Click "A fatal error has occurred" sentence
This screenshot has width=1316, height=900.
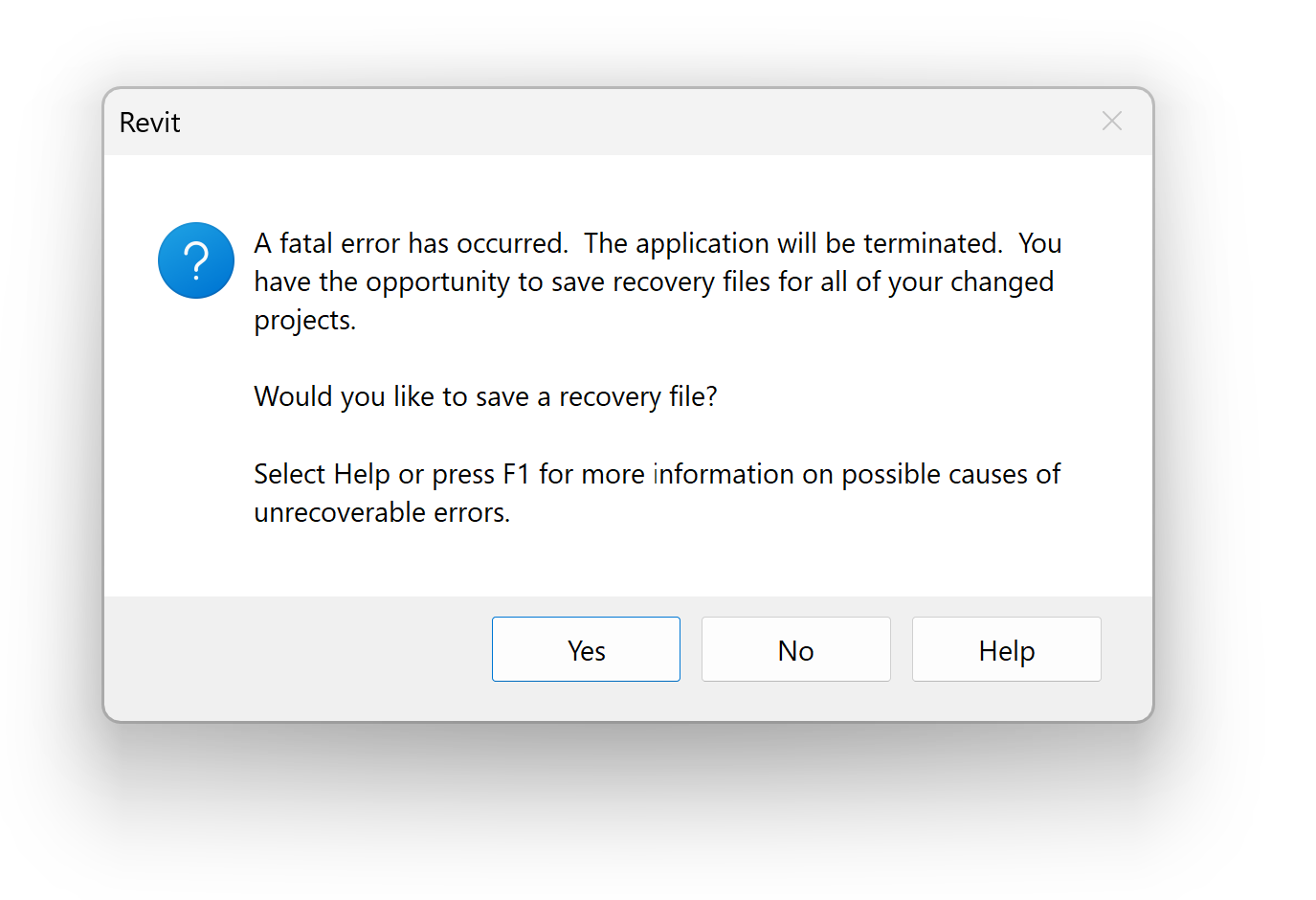click(411, 243)
